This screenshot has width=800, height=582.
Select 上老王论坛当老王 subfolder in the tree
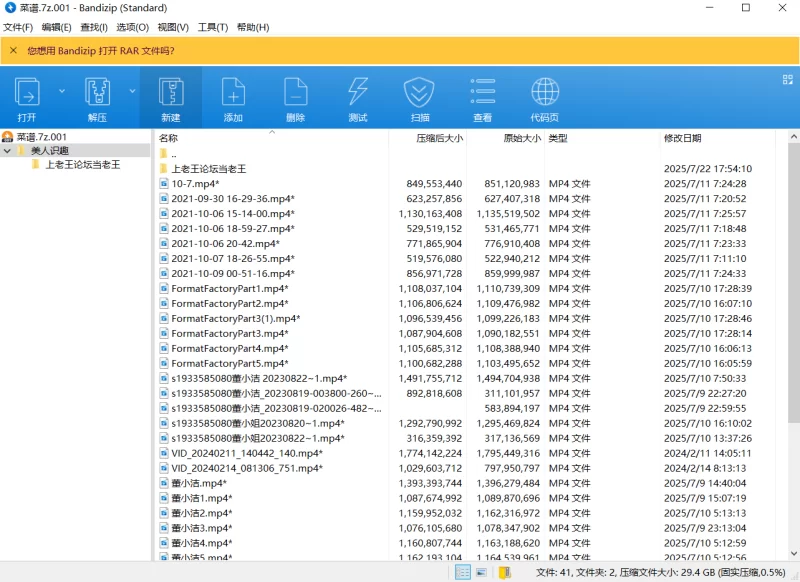(83, 165)
